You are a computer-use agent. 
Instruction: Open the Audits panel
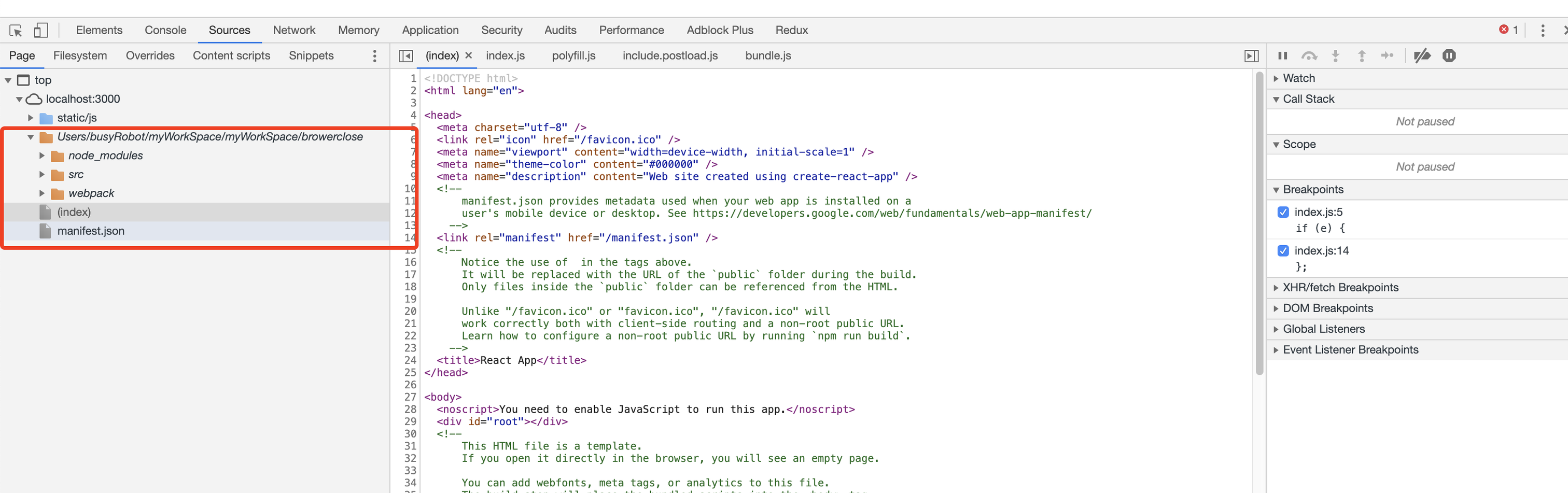point(560,30)
